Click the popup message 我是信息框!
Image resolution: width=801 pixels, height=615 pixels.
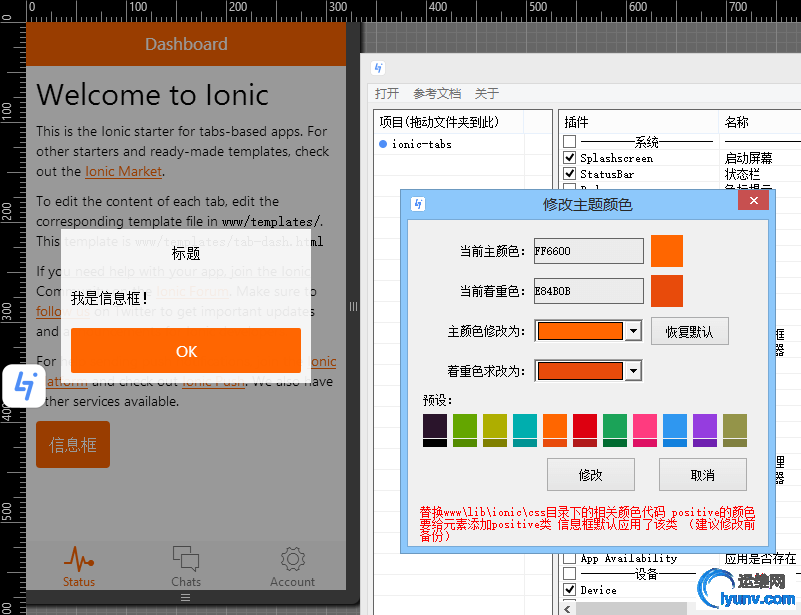pos(109,297)
